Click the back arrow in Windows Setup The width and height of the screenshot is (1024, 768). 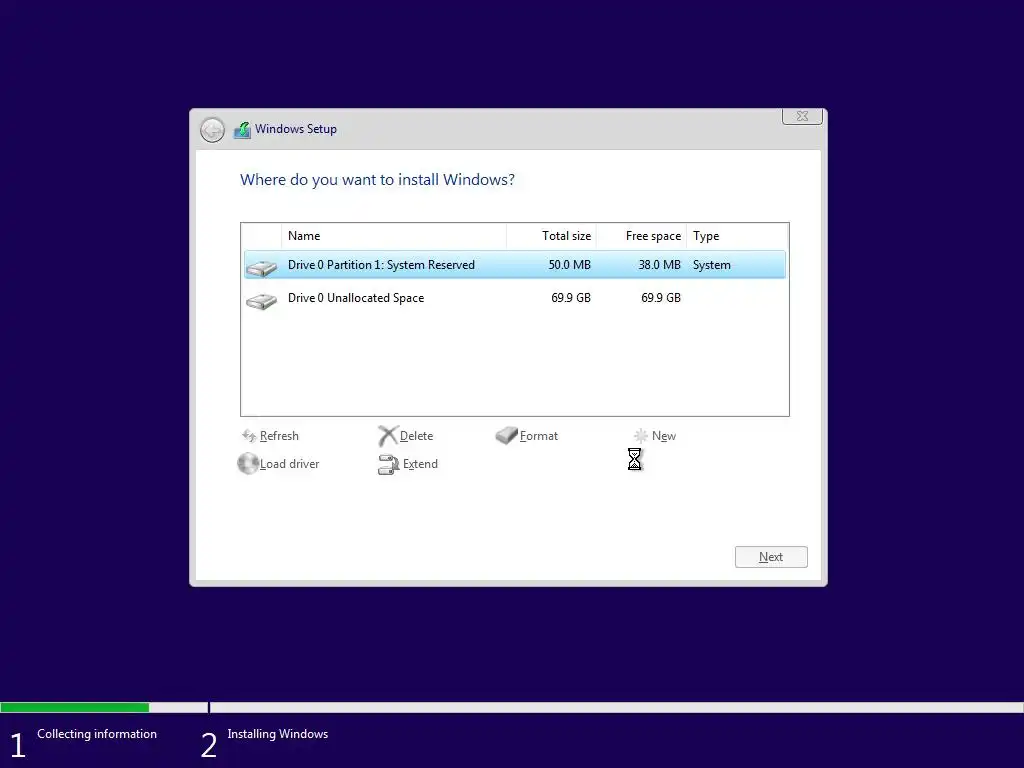(x=212, y=130)
